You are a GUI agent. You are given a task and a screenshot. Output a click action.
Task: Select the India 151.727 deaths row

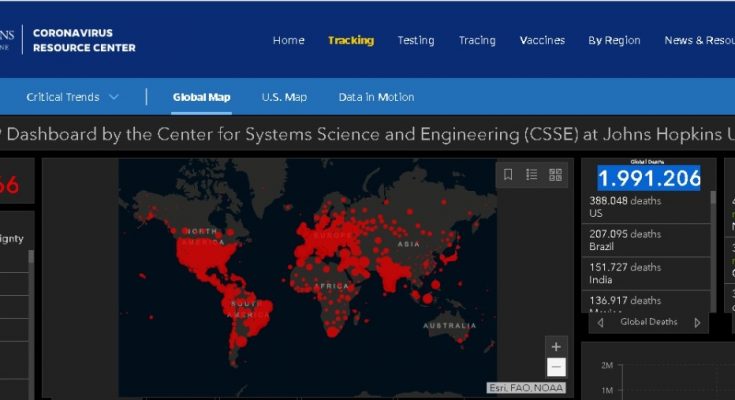(x=646, y=273)
